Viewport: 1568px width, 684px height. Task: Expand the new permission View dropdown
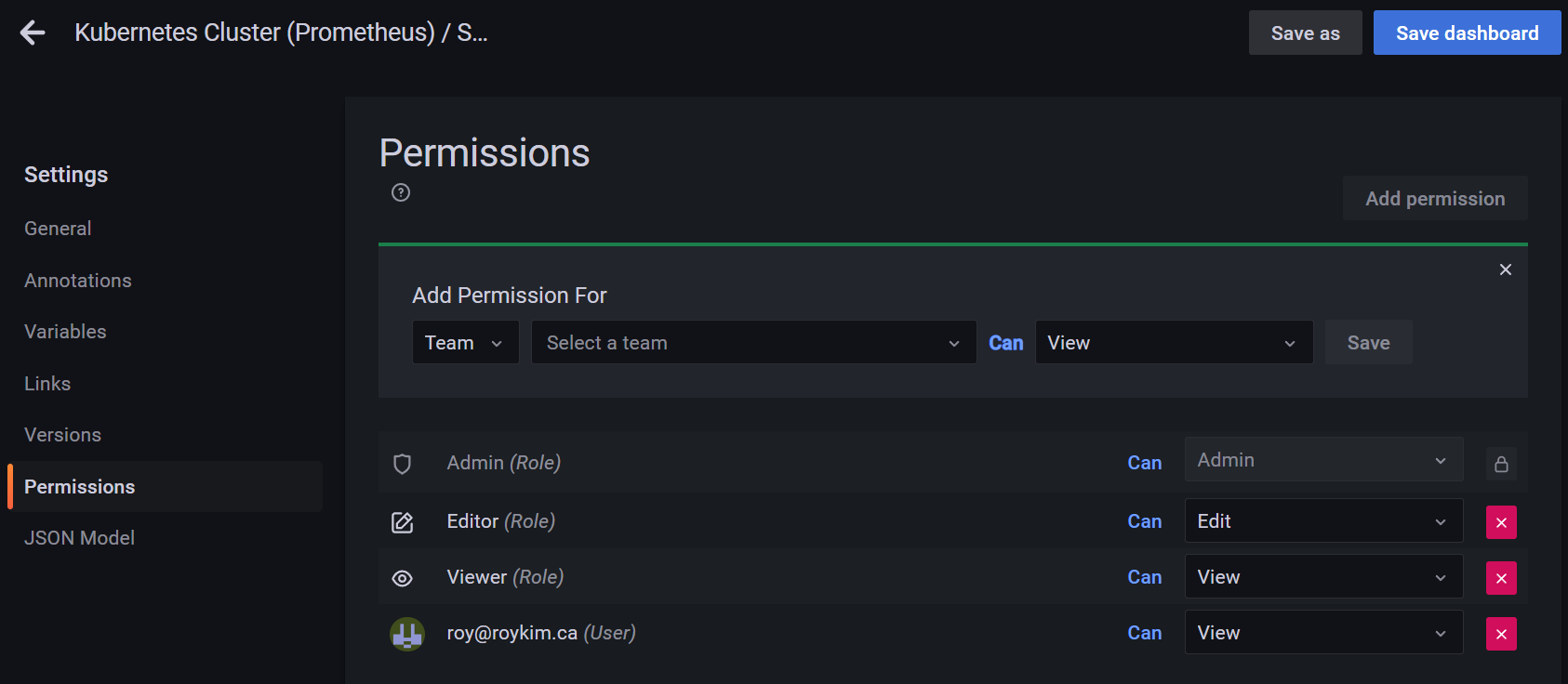1174,343
